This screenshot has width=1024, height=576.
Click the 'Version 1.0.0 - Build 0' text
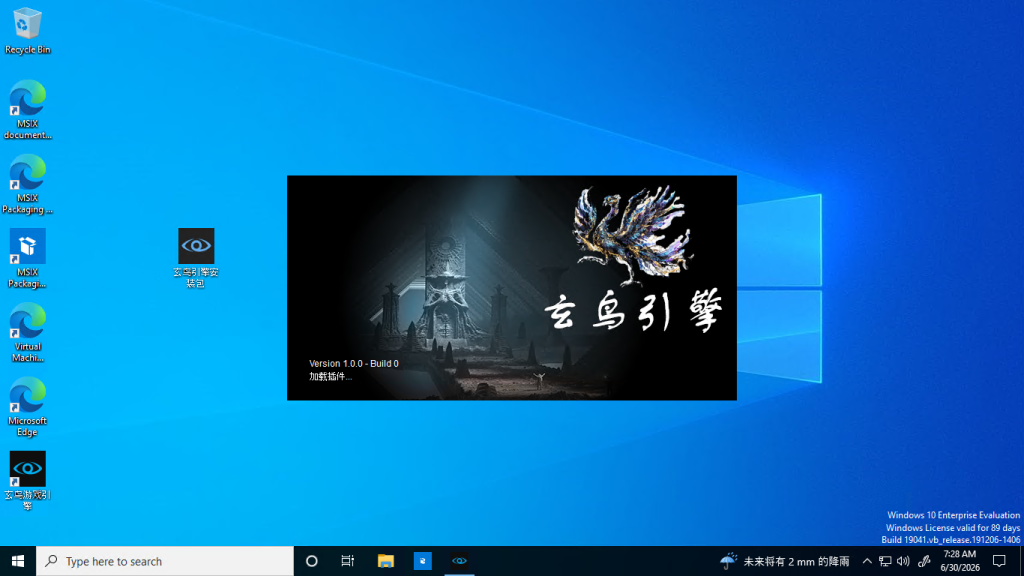pyautogui.click(x=353, y=364)
